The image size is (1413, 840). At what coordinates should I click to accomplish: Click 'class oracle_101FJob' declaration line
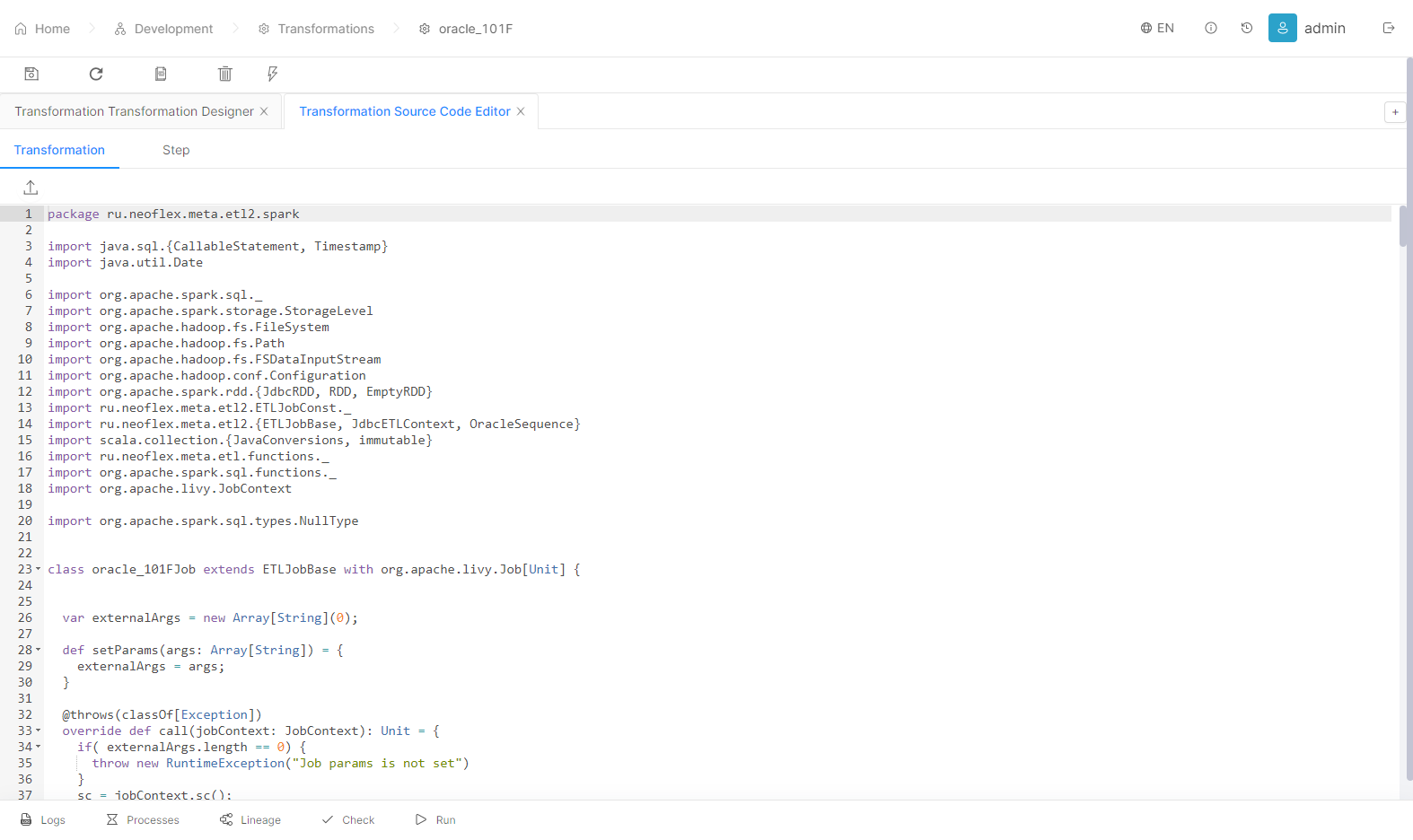coord(314,569)
